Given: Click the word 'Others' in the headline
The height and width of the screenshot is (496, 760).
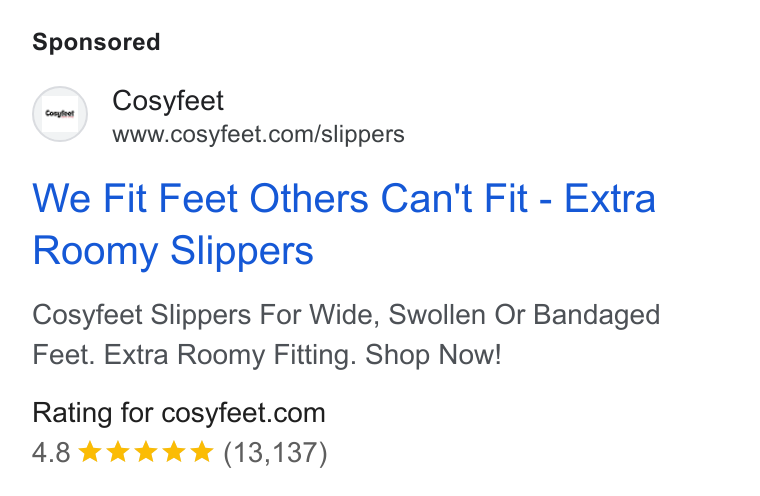Looking at the screenshot, I should [x=309, y=198].
